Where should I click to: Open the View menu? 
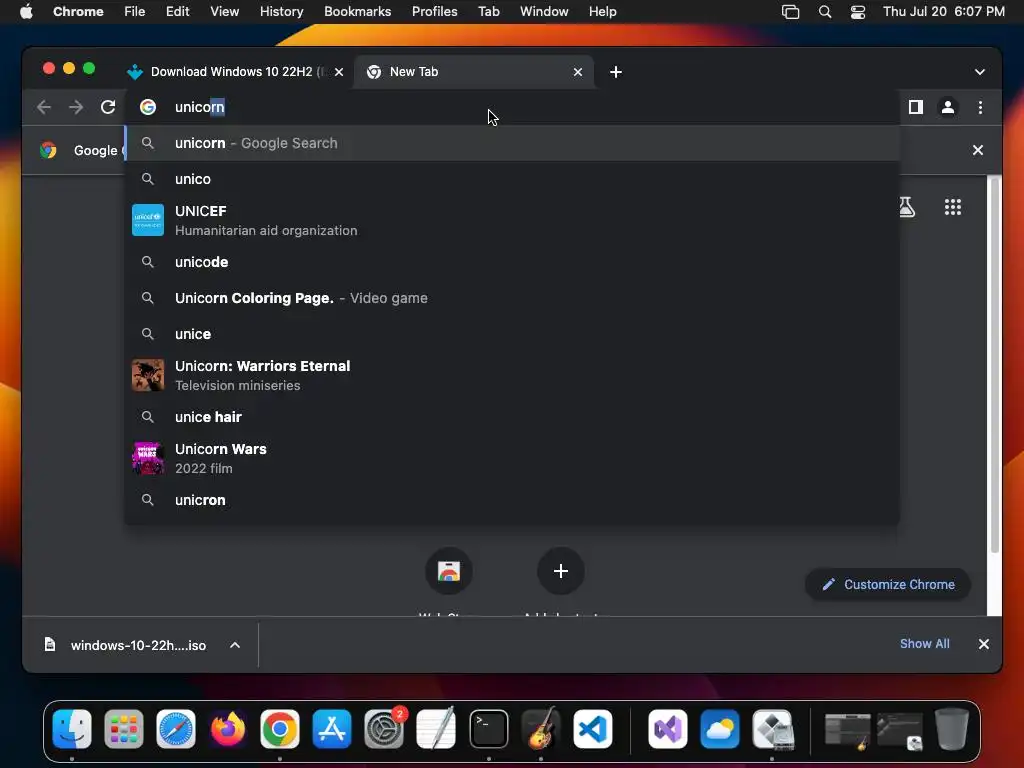[x=224, y=12]
